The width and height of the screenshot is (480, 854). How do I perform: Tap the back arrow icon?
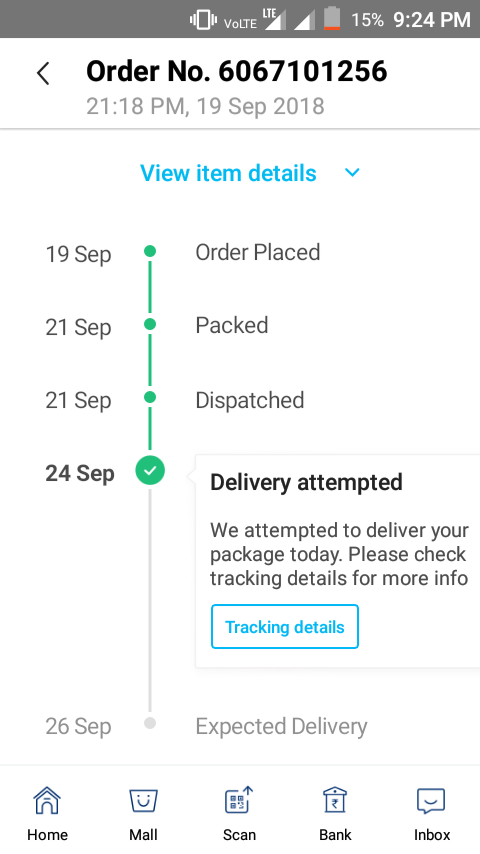(x=43, y=74)
